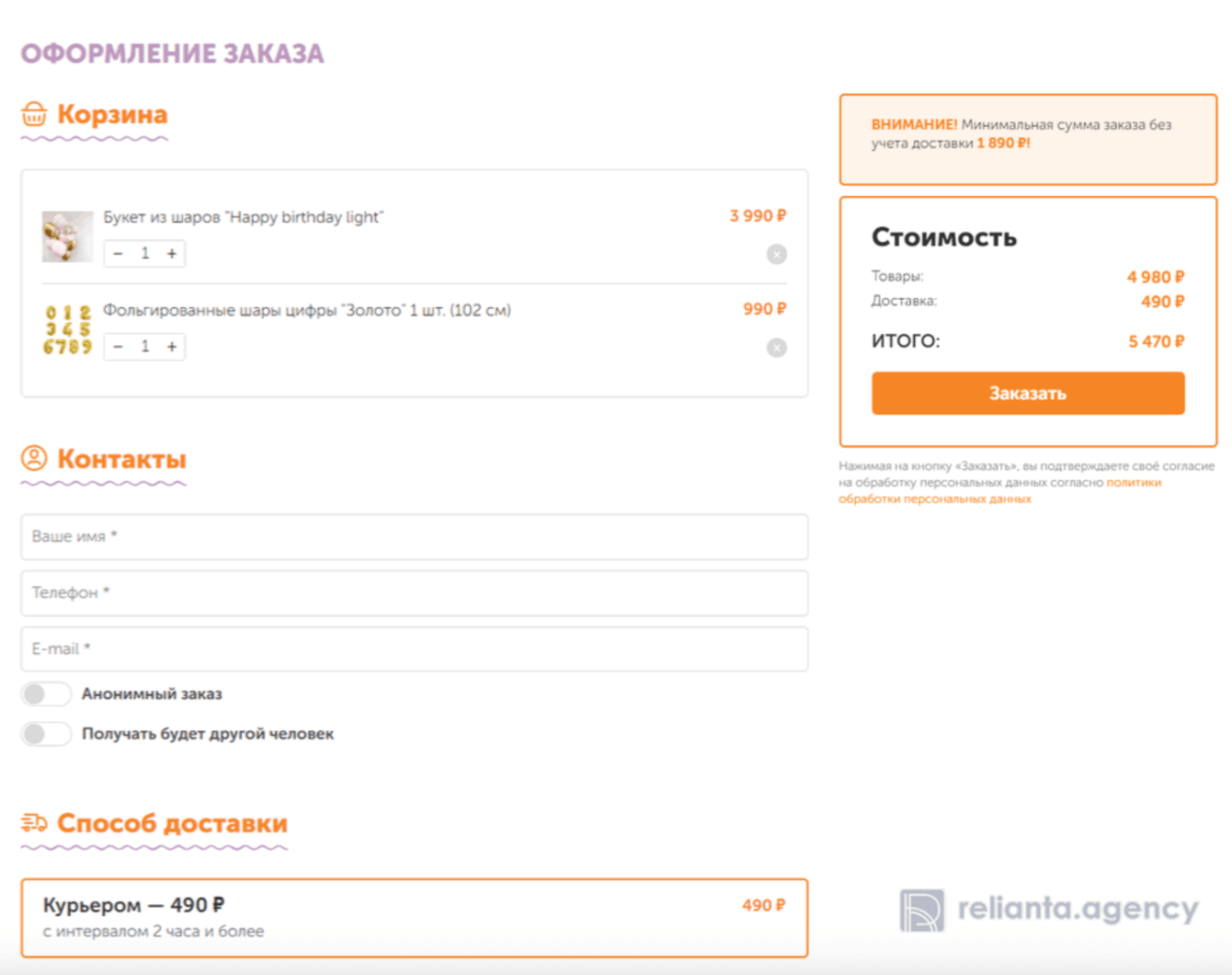Click the basket icon beside Корзина
The image size is (1232, 975).
click(34, 115)
